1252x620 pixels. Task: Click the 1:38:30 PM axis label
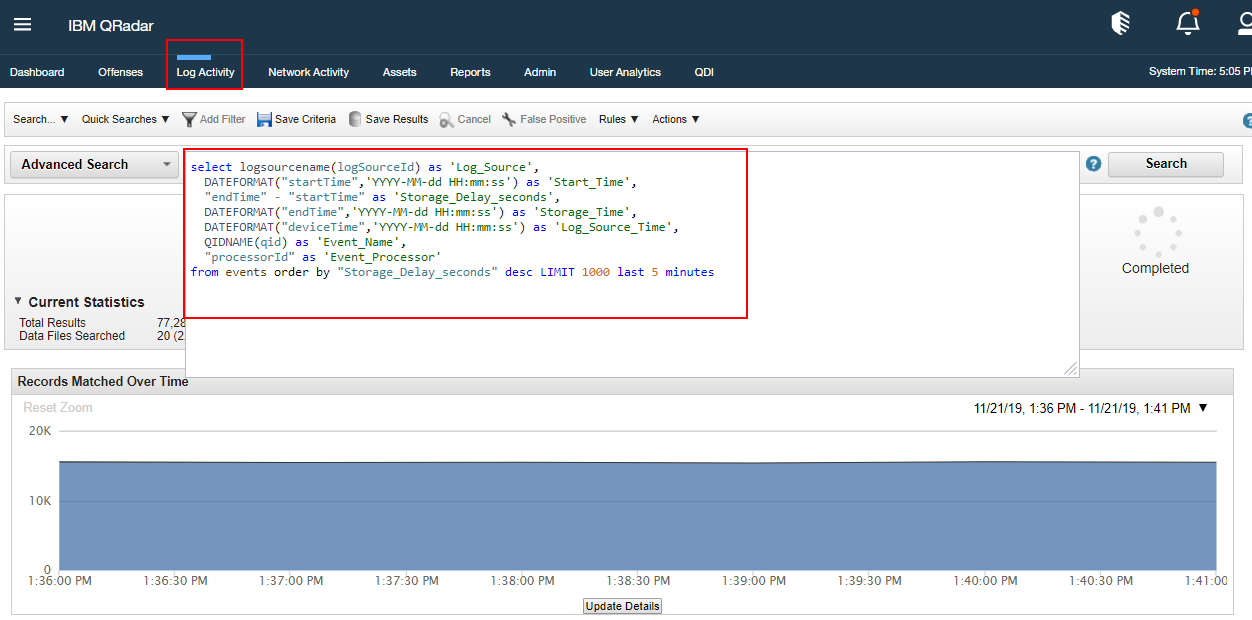(x=637, y=581)
